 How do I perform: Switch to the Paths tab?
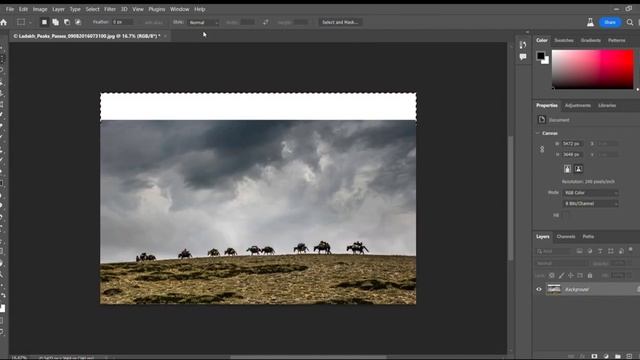pyautogui.click(x=588, y=236)
